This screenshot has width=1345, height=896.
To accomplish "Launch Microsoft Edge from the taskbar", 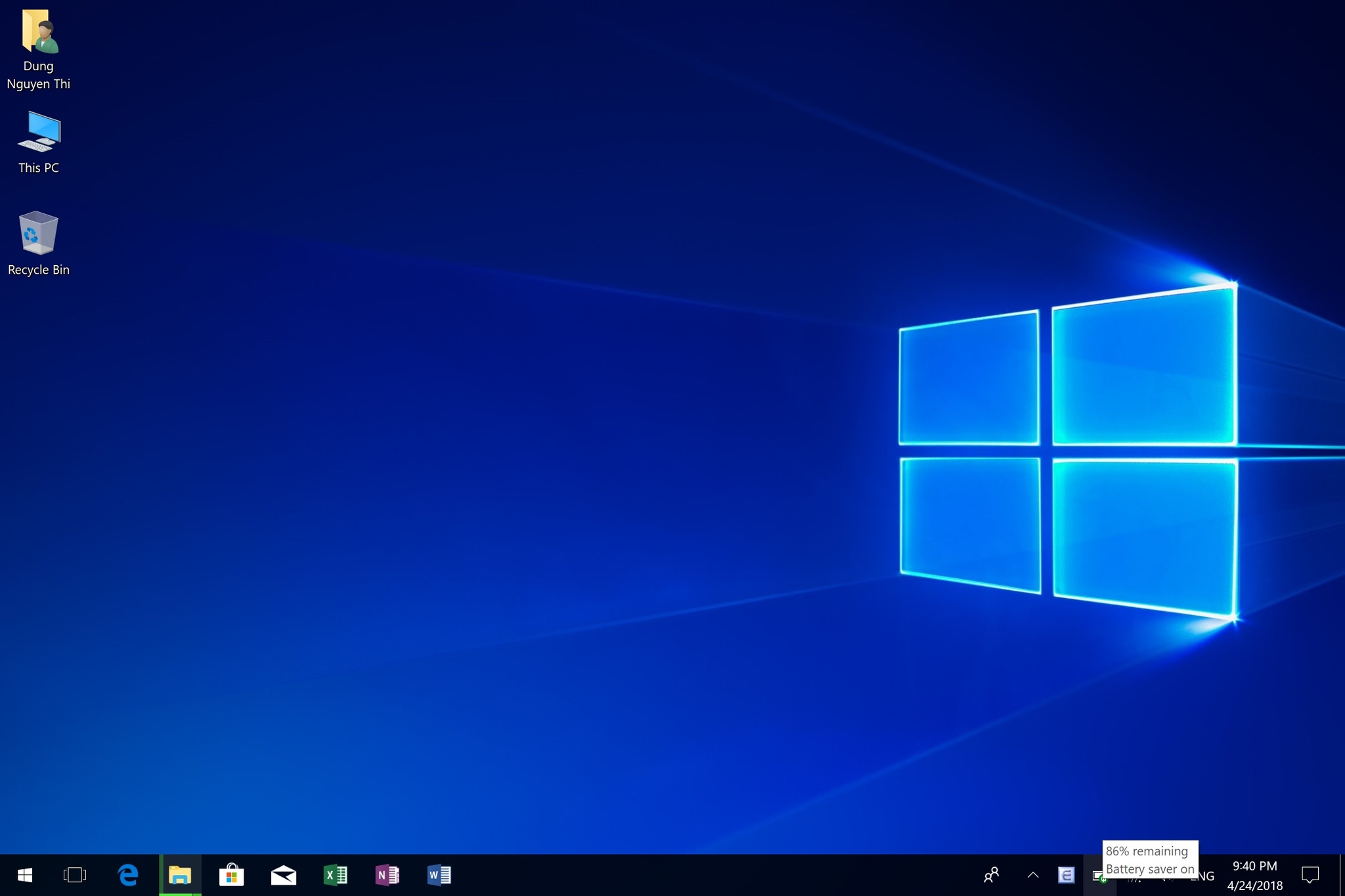I will coord(128,875).
